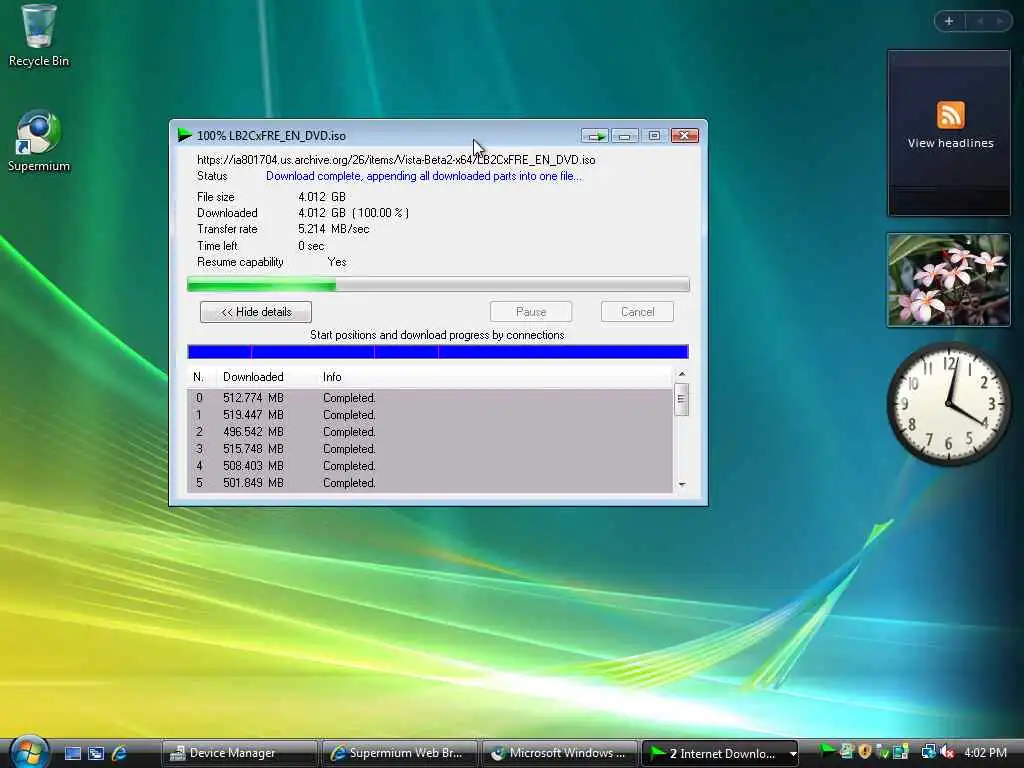This screenshot has height=768, width=1024.
Task: Click the green checkmark tray icon
Action: (882, 752)
